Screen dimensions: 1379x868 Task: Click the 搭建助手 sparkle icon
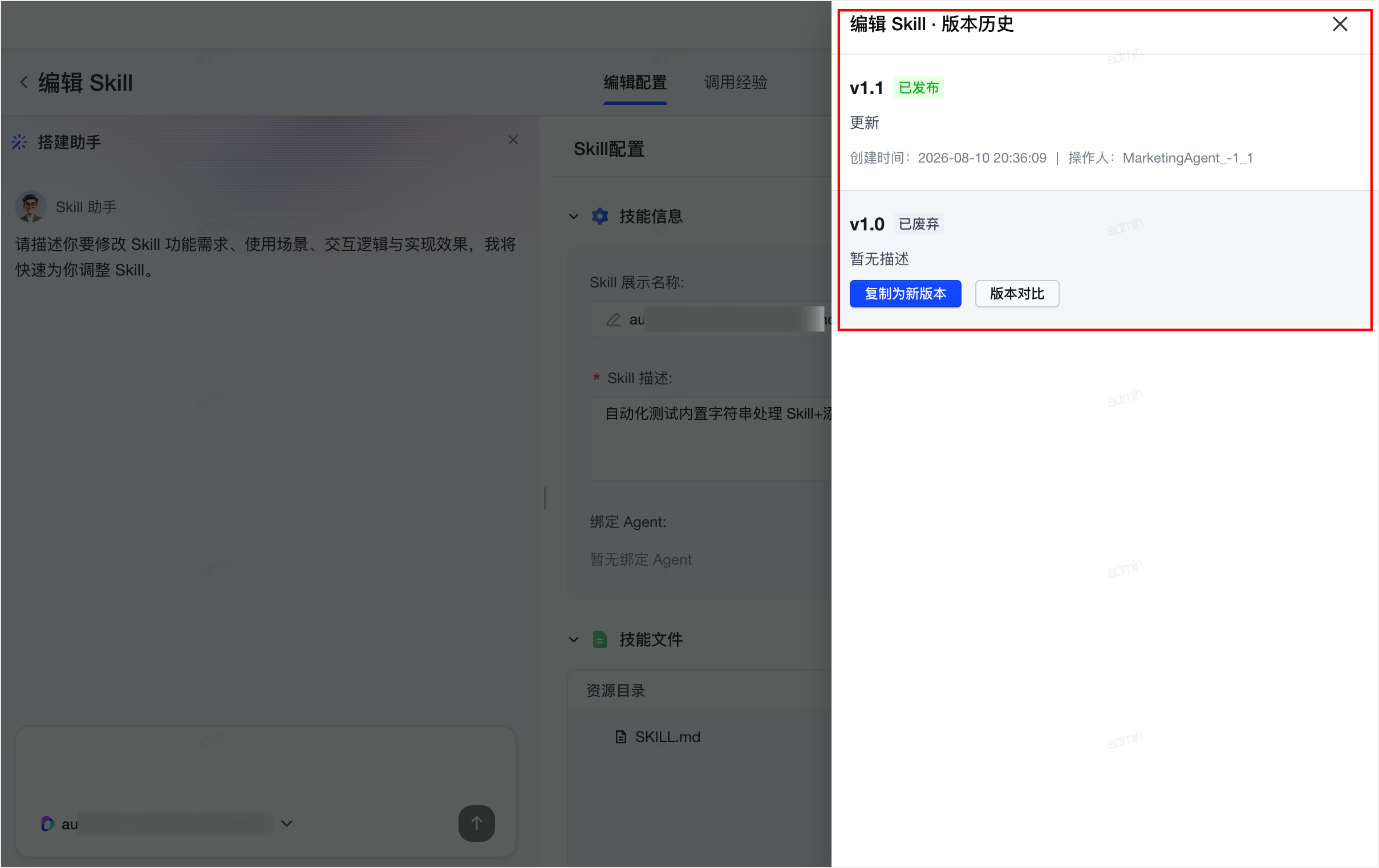click(19, 142)
